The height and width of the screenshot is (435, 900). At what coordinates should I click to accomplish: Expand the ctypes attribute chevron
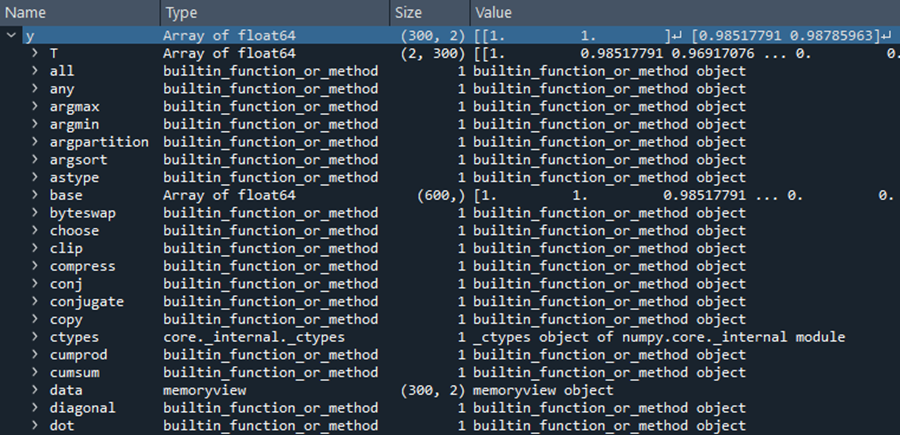35,337
